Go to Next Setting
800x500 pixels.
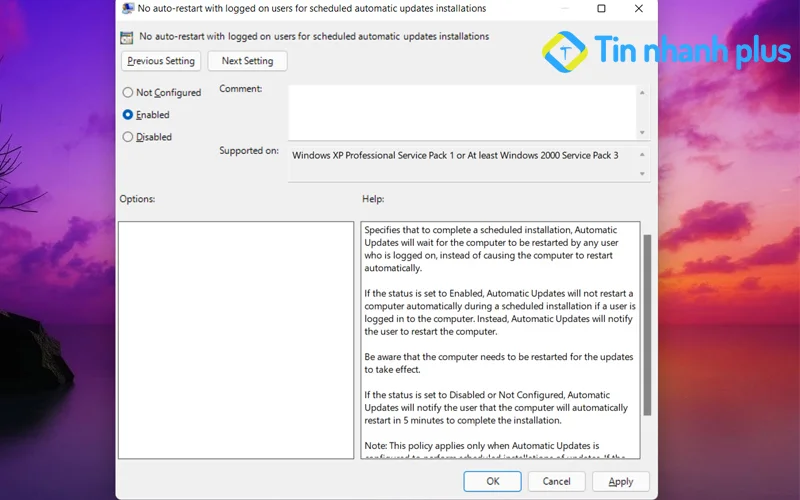247,61
